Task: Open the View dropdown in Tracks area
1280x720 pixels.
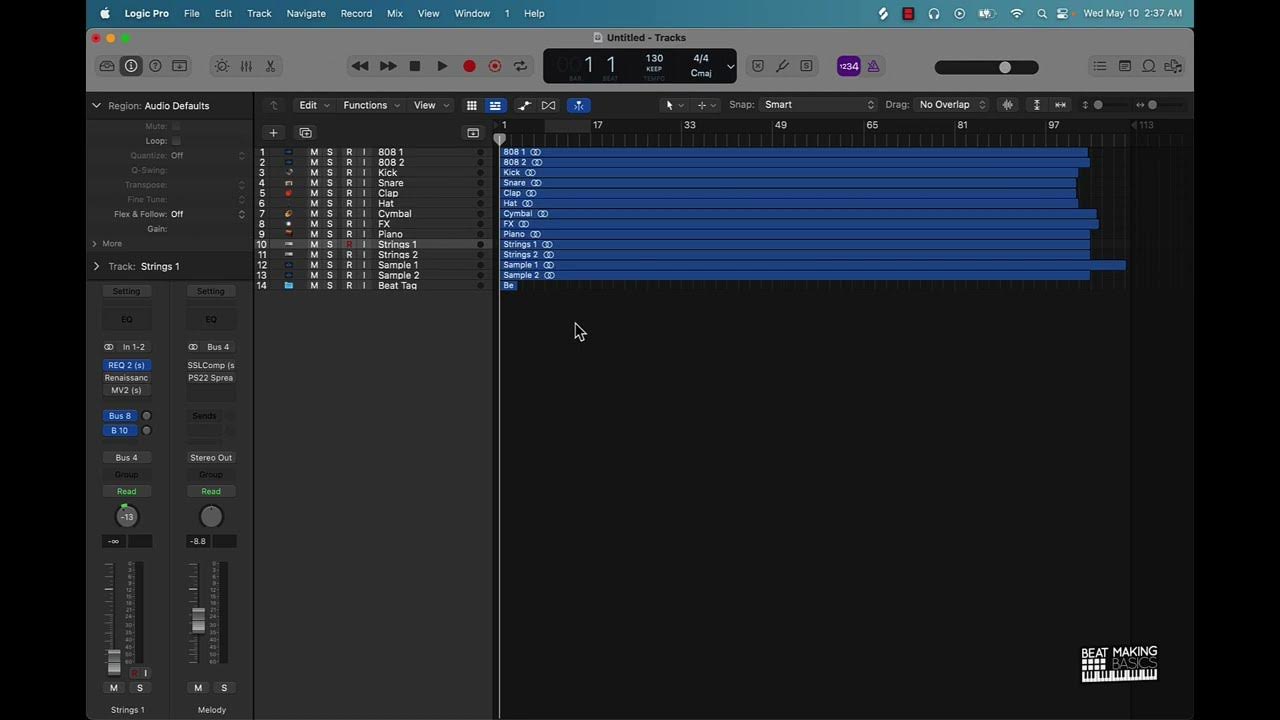Action: [x=431, y=105]
